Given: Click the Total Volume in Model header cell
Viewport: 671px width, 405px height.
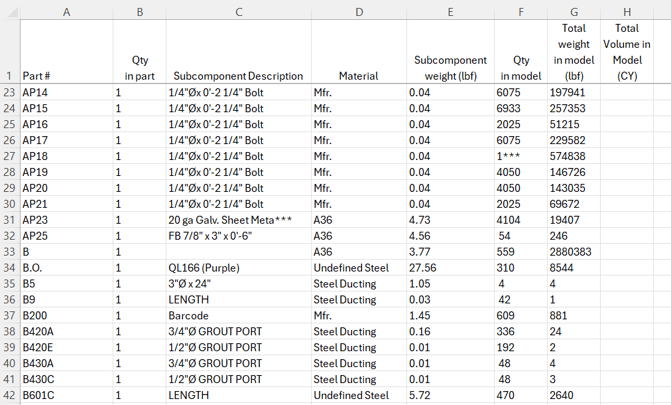Looking at the screenshot, I should coord(627,52).
